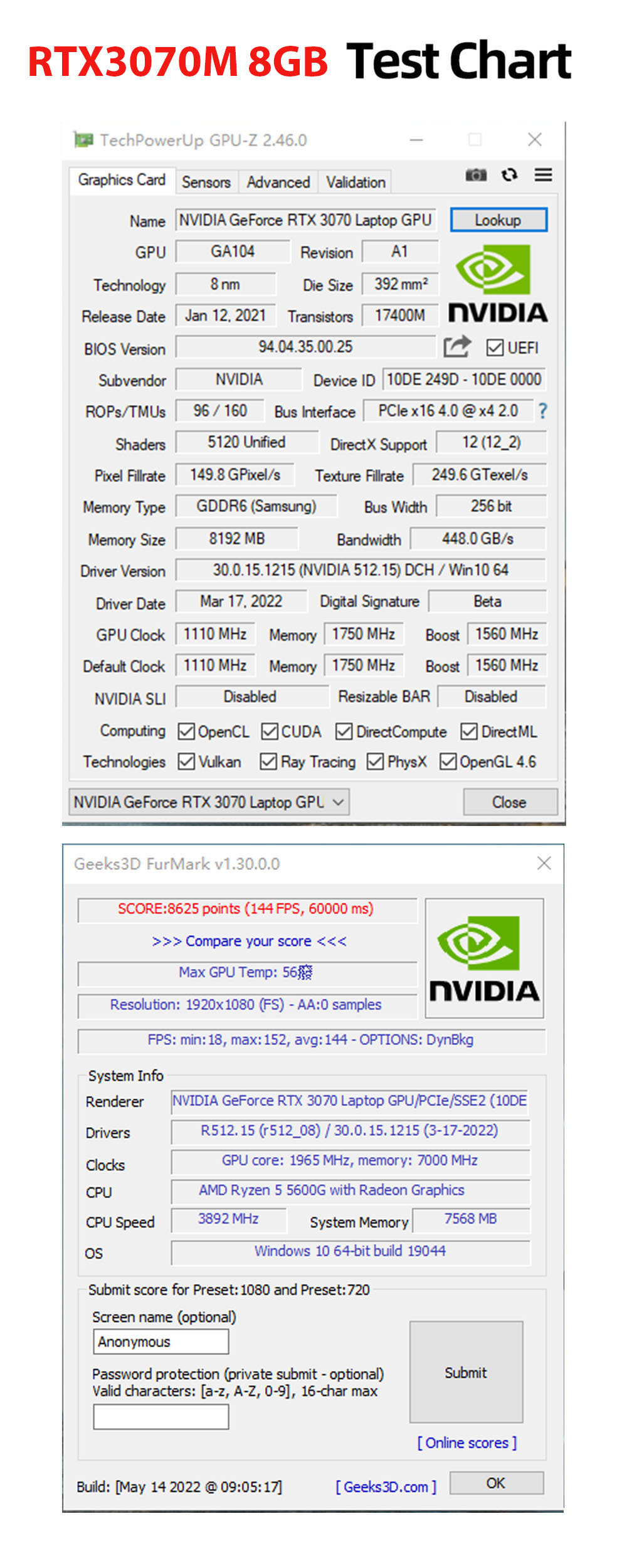
Task: Toggle the DirectCompute checkbox
Action: click(x=344, y=731)
